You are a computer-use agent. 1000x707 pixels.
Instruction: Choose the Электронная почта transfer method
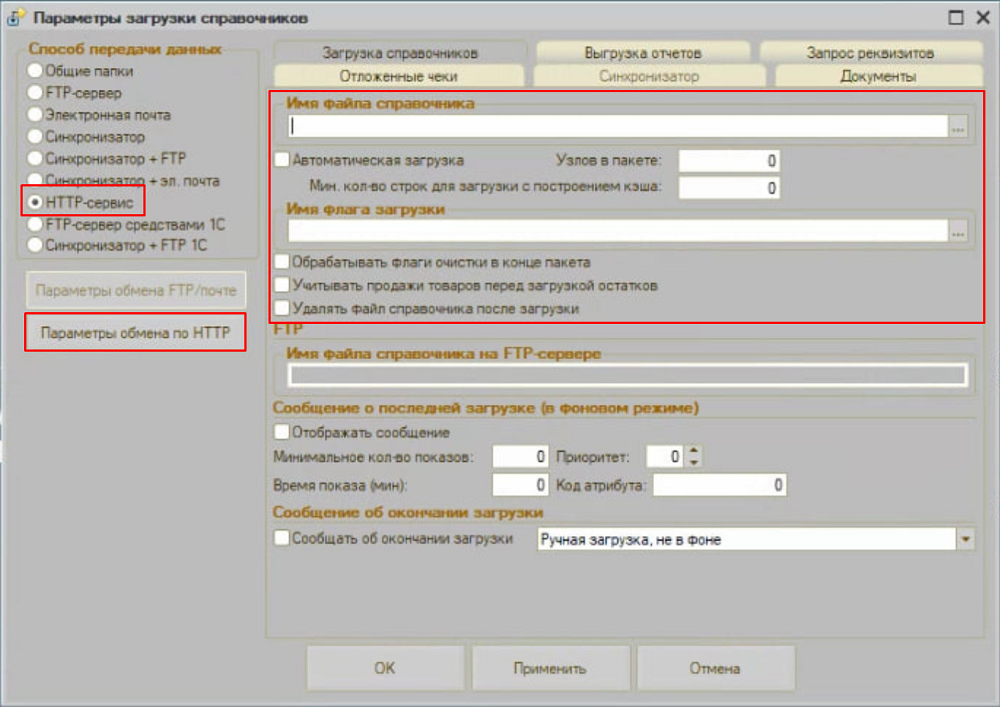coord(36,115)
